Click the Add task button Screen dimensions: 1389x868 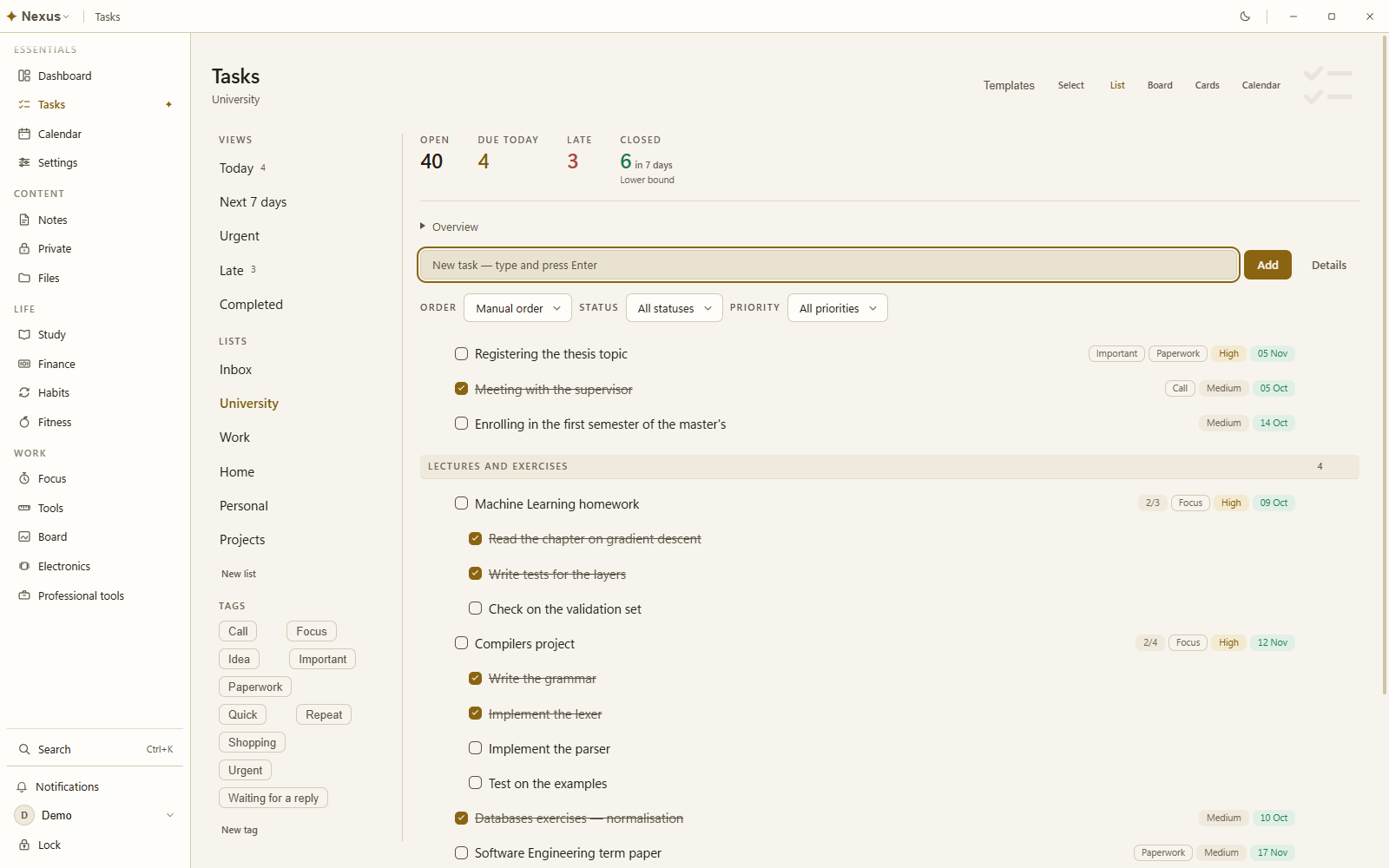[1267, 265]
